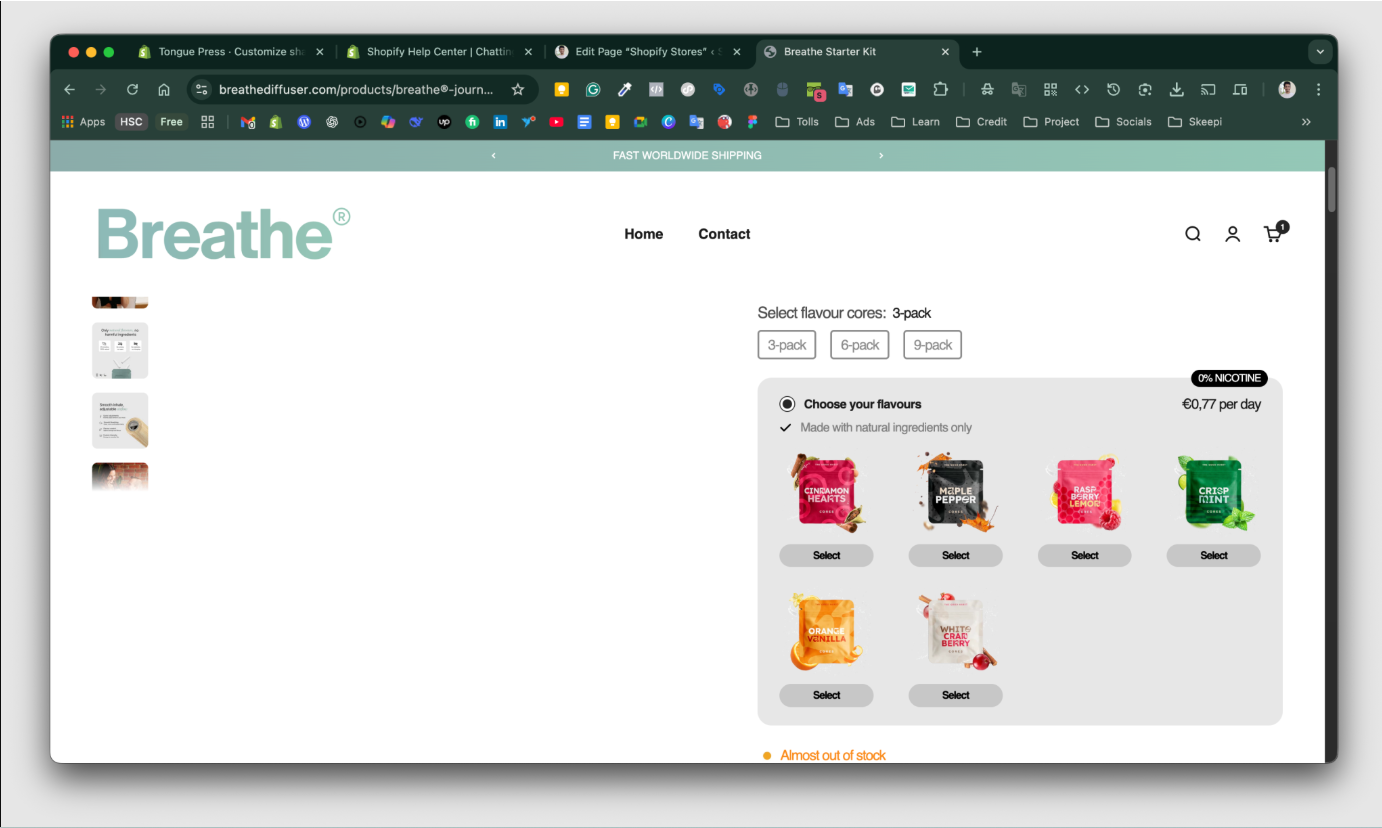Show next announcement bar message
The width and height of the screenshot is (1382, 828).
(881, 156)
